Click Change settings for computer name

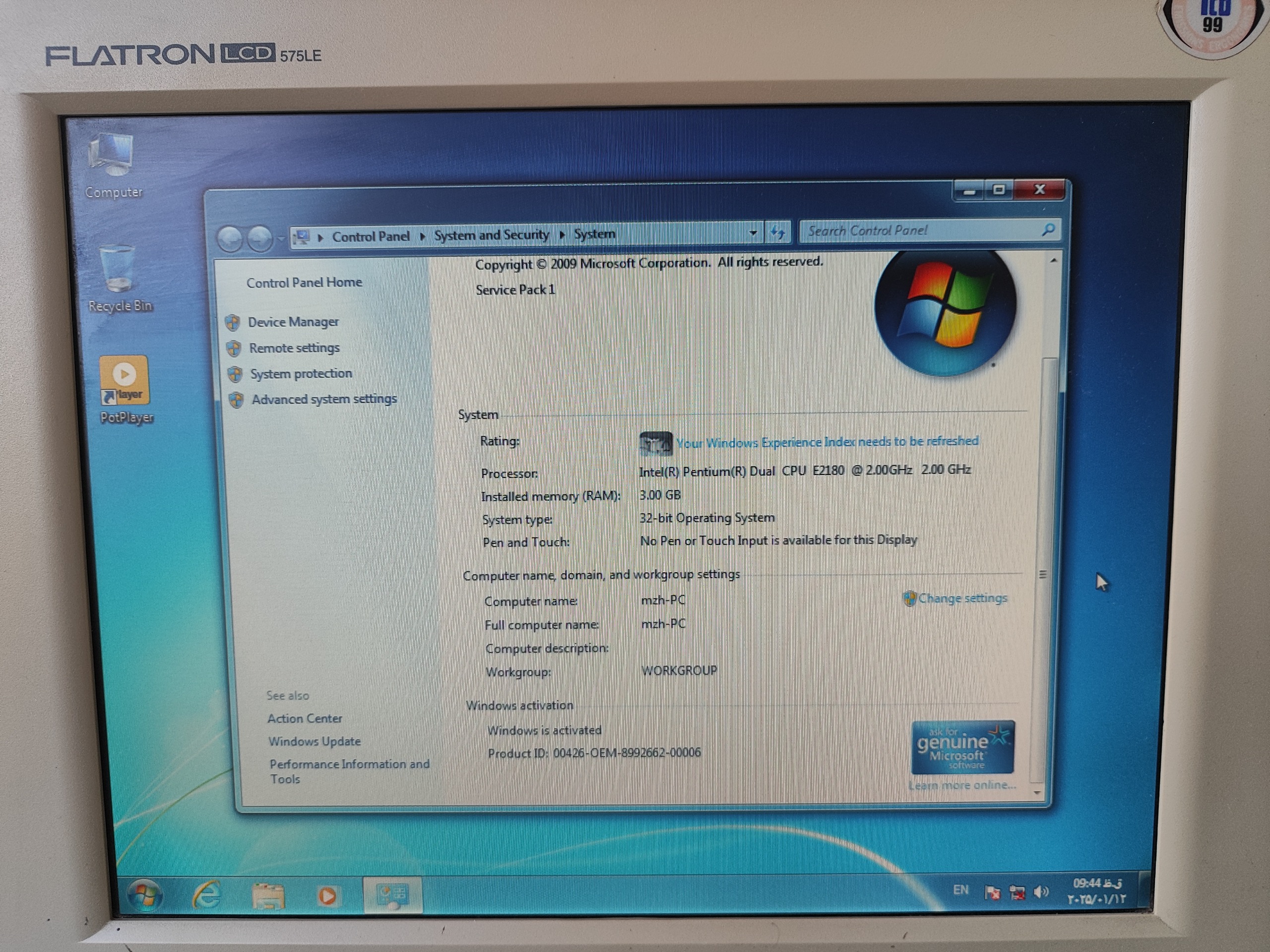pyautogui.click(x=962, y=598)
